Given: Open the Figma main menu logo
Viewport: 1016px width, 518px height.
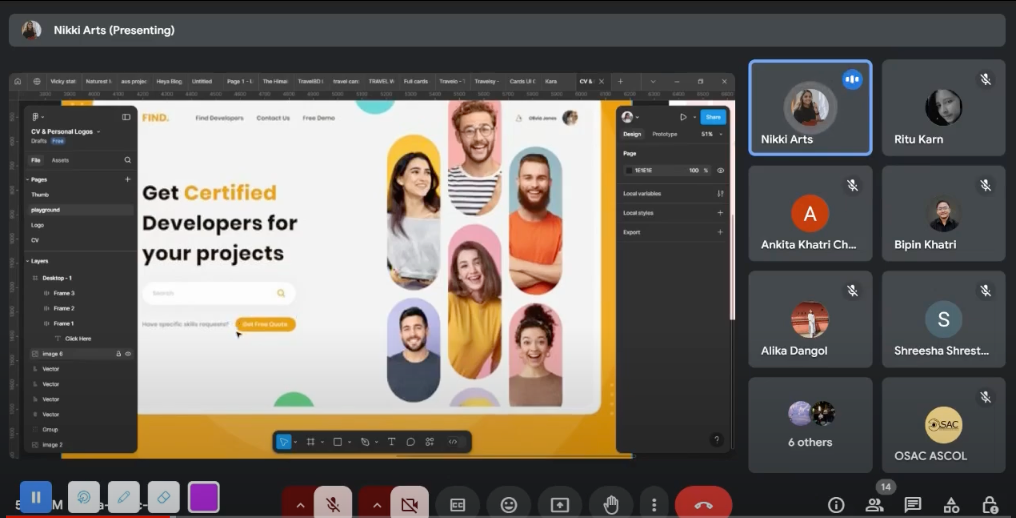Looking at the screenshot, I should [36, 117].
